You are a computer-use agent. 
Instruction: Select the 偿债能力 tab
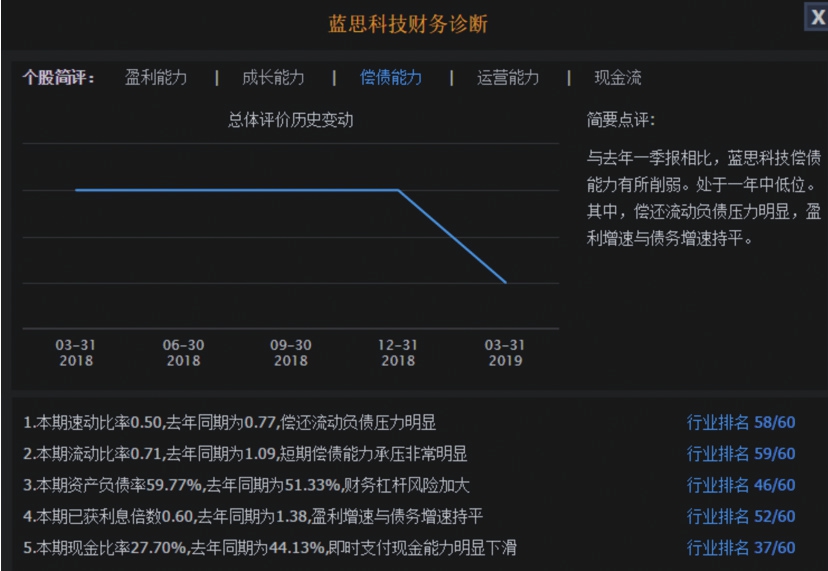(391, 78)
